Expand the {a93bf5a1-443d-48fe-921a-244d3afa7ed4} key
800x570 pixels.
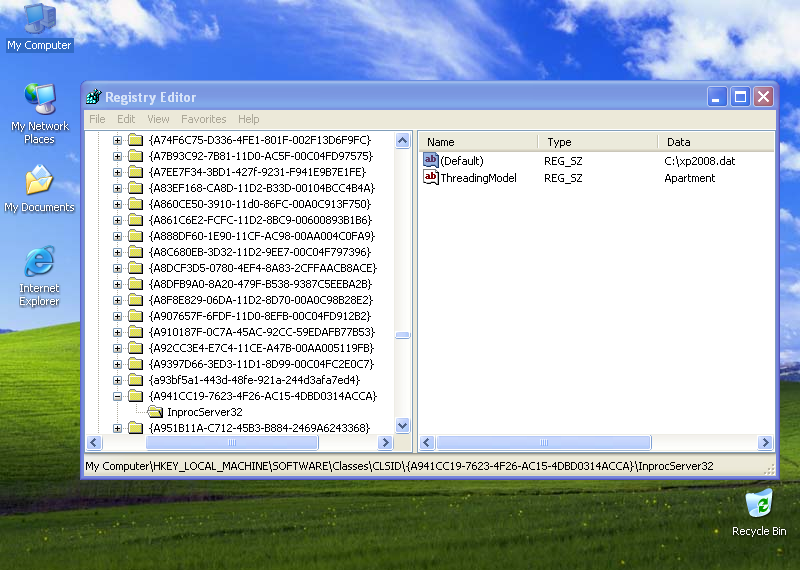[x=117, y=380]
